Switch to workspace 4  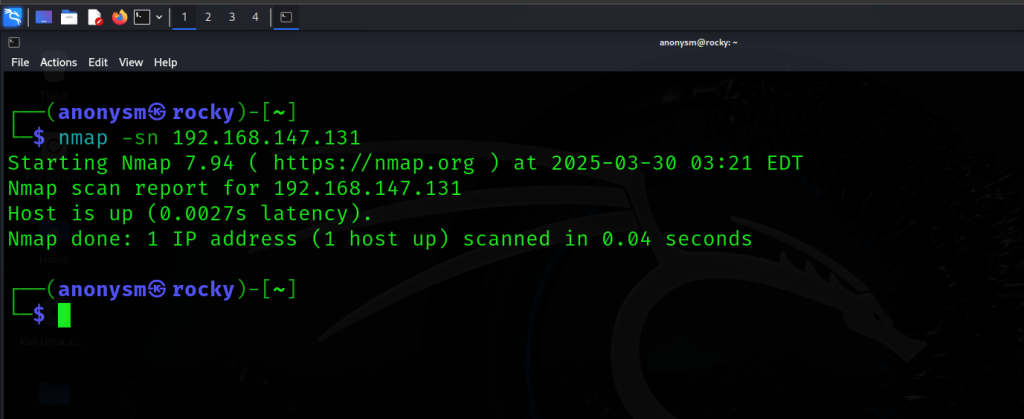(255, 18)
